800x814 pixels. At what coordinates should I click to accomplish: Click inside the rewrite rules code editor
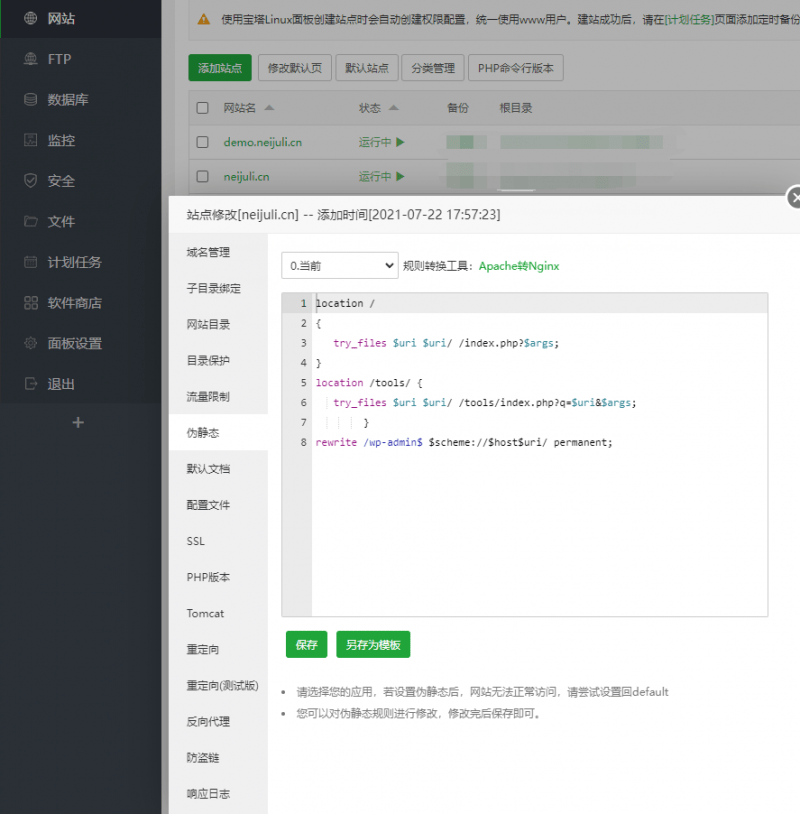pyautogui.click(x=540, y=520)
